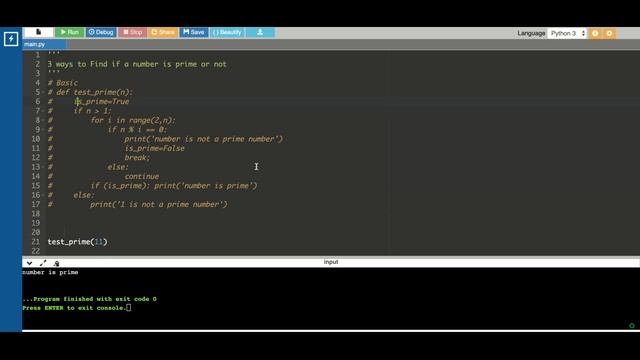Click the orange Share button

[x=163, y=32]
